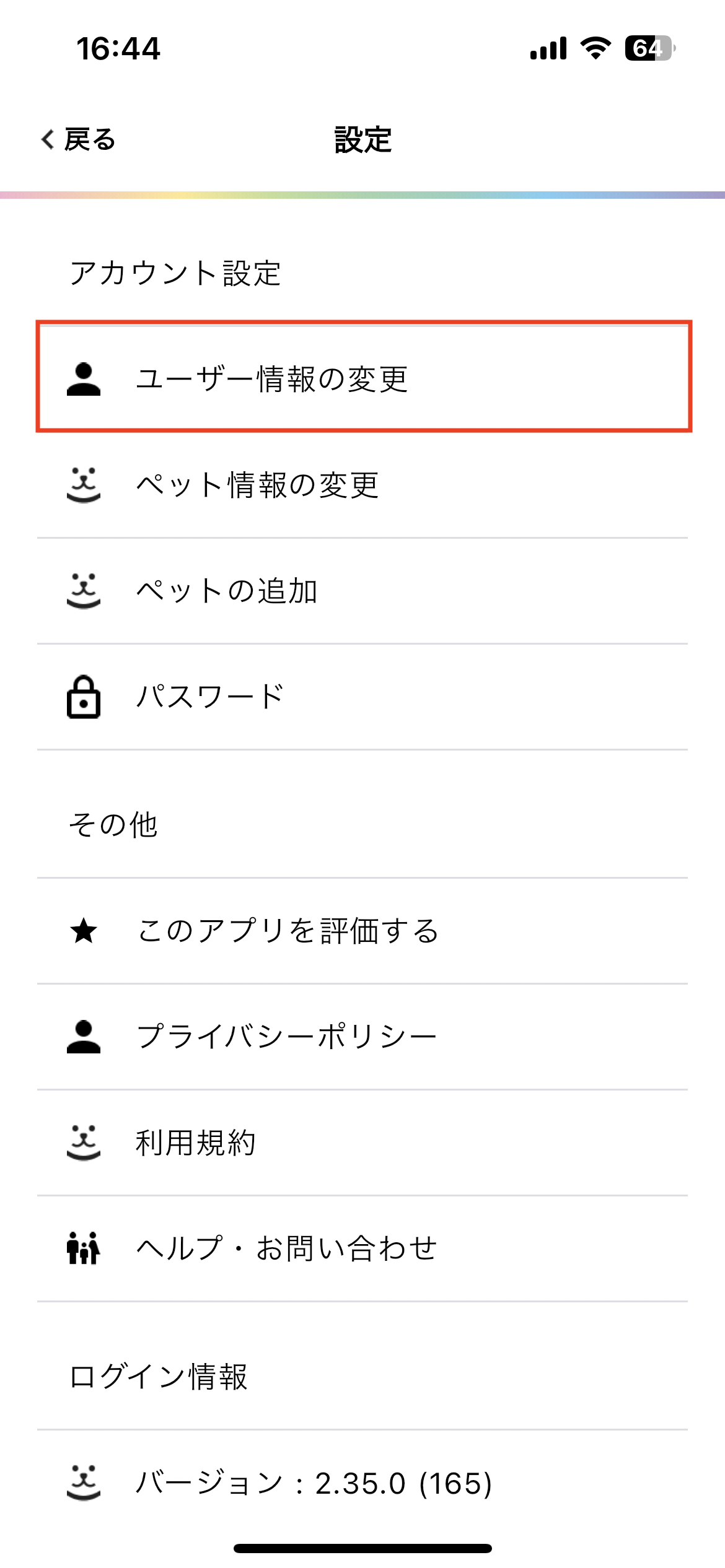The width and height of the screenshot is (725, 1568).
Task: Tap the バージョン:2.35.0 (165) text
Action: tap(314, 1483)
